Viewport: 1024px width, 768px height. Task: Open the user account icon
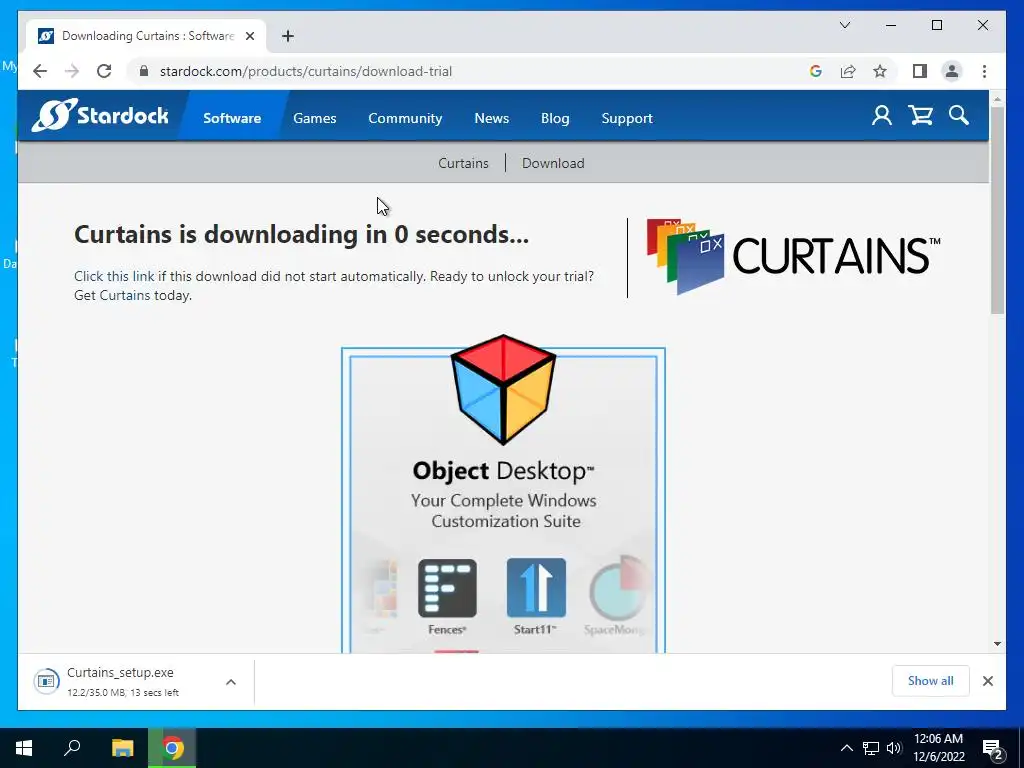[x=882, y=116]
